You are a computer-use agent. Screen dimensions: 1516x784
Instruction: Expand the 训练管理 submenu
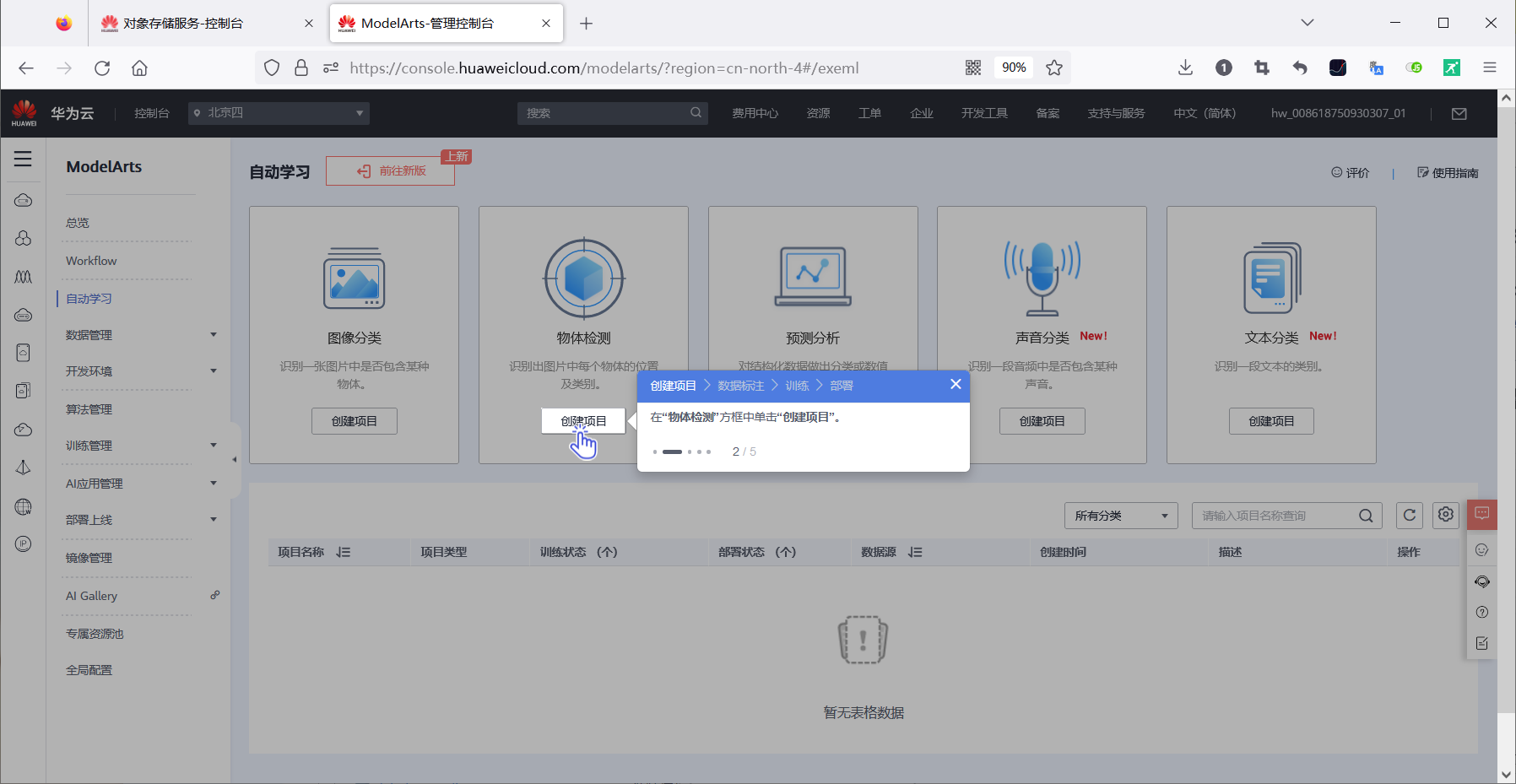(214, 446)
